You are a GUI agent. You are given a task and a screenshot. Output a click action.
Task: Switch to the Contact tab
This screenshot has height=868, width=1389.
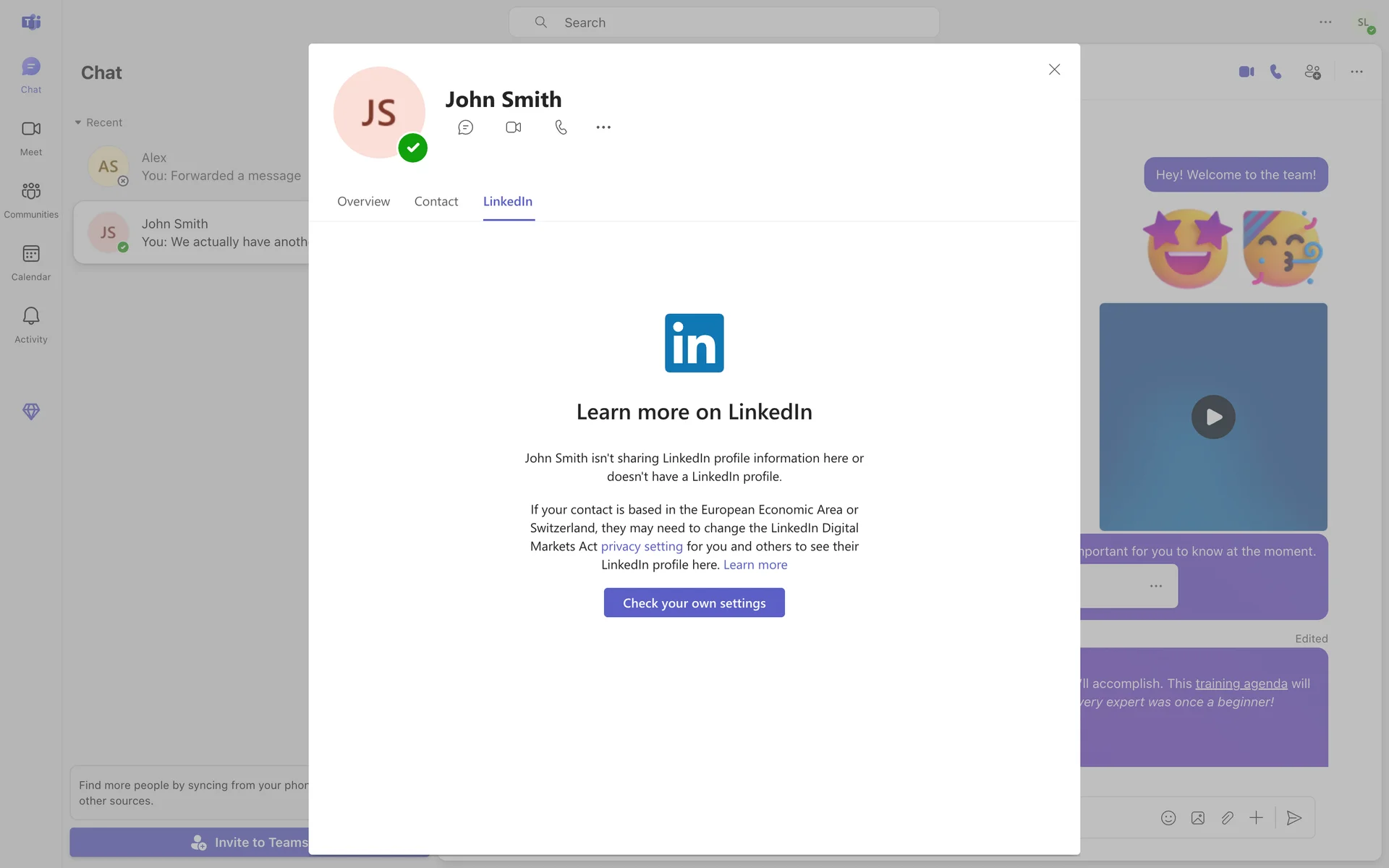[x=436, y=201]
